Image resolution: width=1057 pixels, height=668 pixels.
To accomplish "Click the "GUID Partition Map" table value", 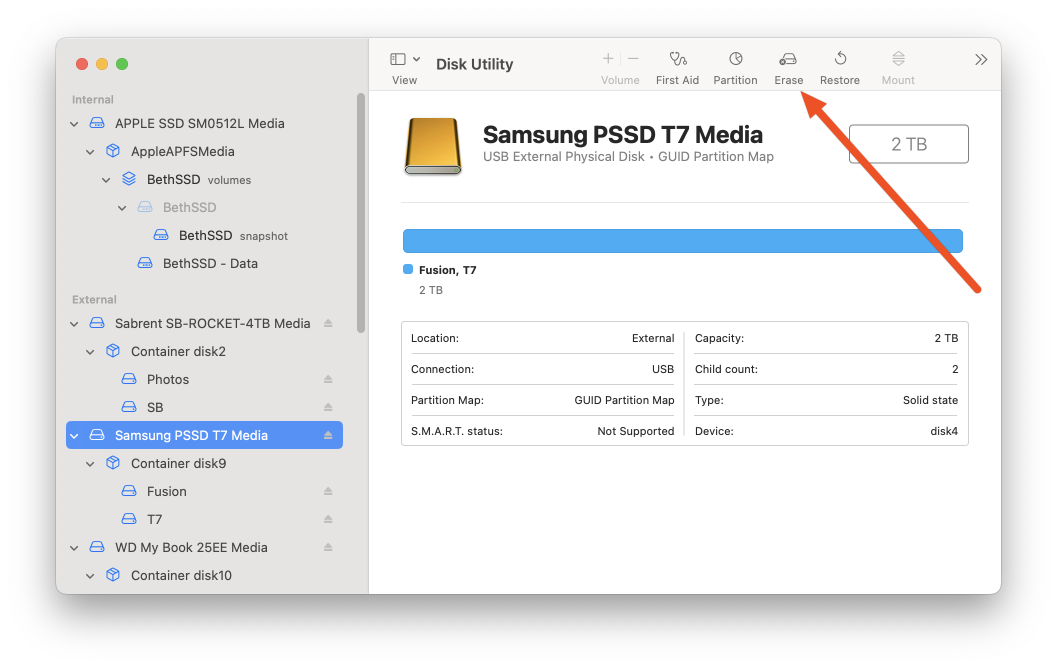I will point(624,400).
